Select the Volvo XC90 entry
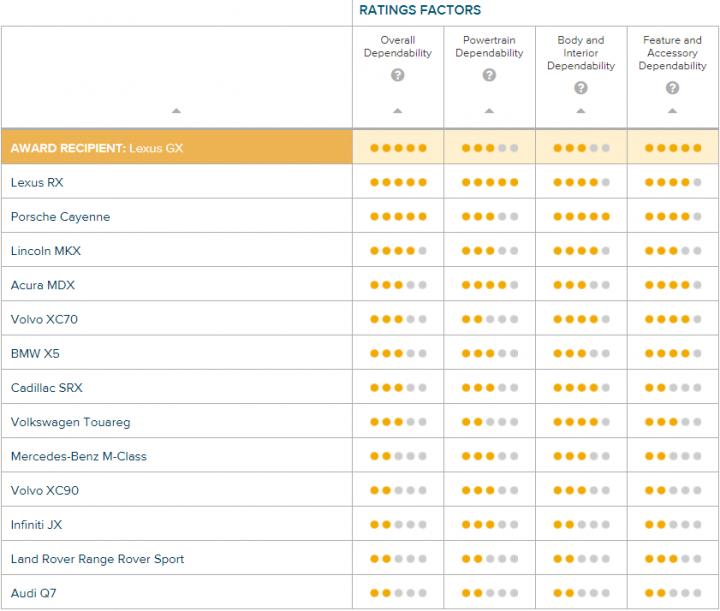The image size is (720, 611). coord(45,490)
